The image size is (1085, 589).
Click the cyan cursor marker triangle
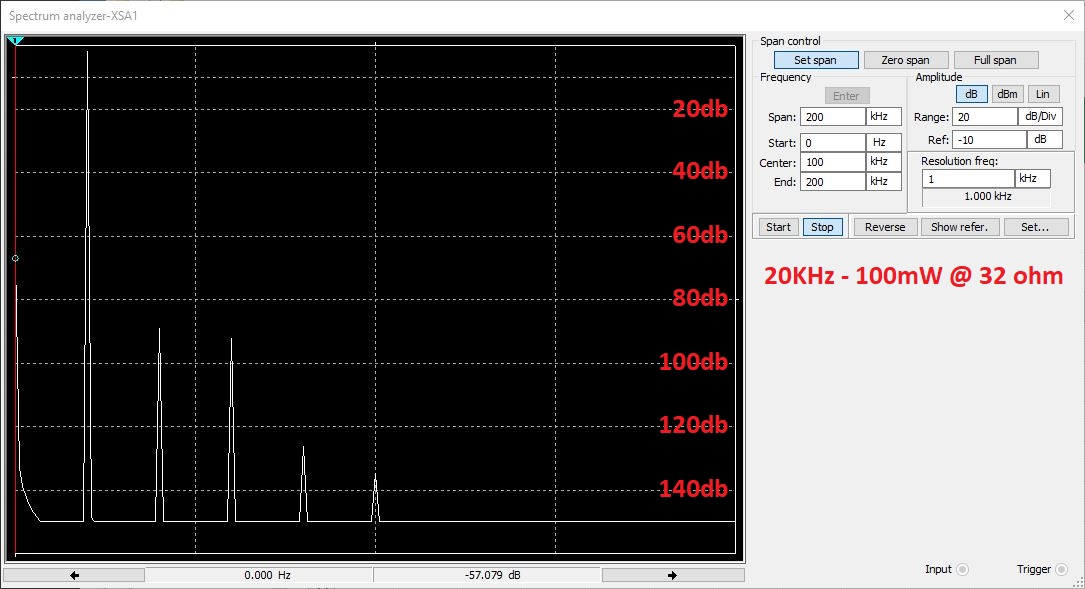(15, 42)
